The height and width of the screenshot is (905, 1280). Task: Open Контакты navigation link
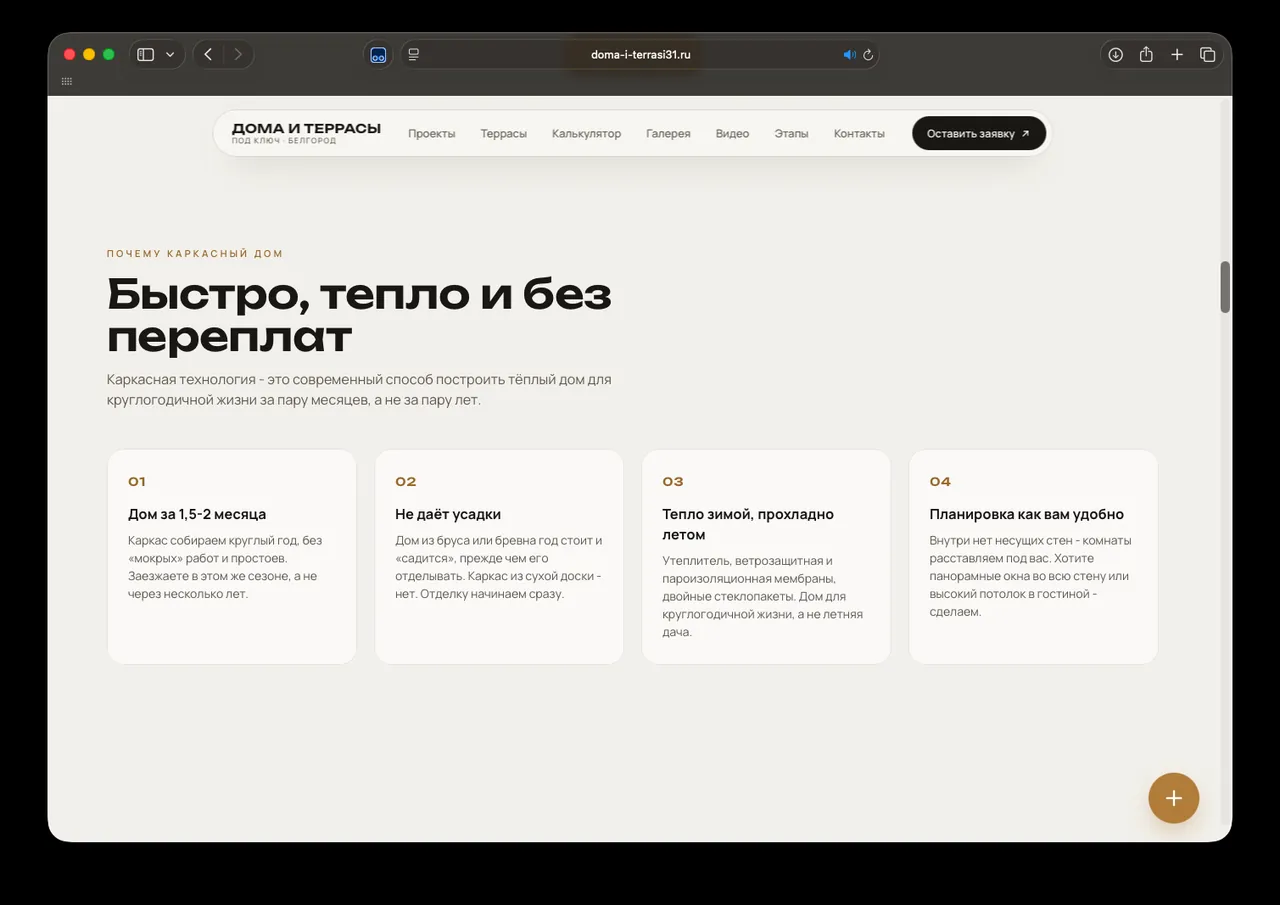point(859,134)
